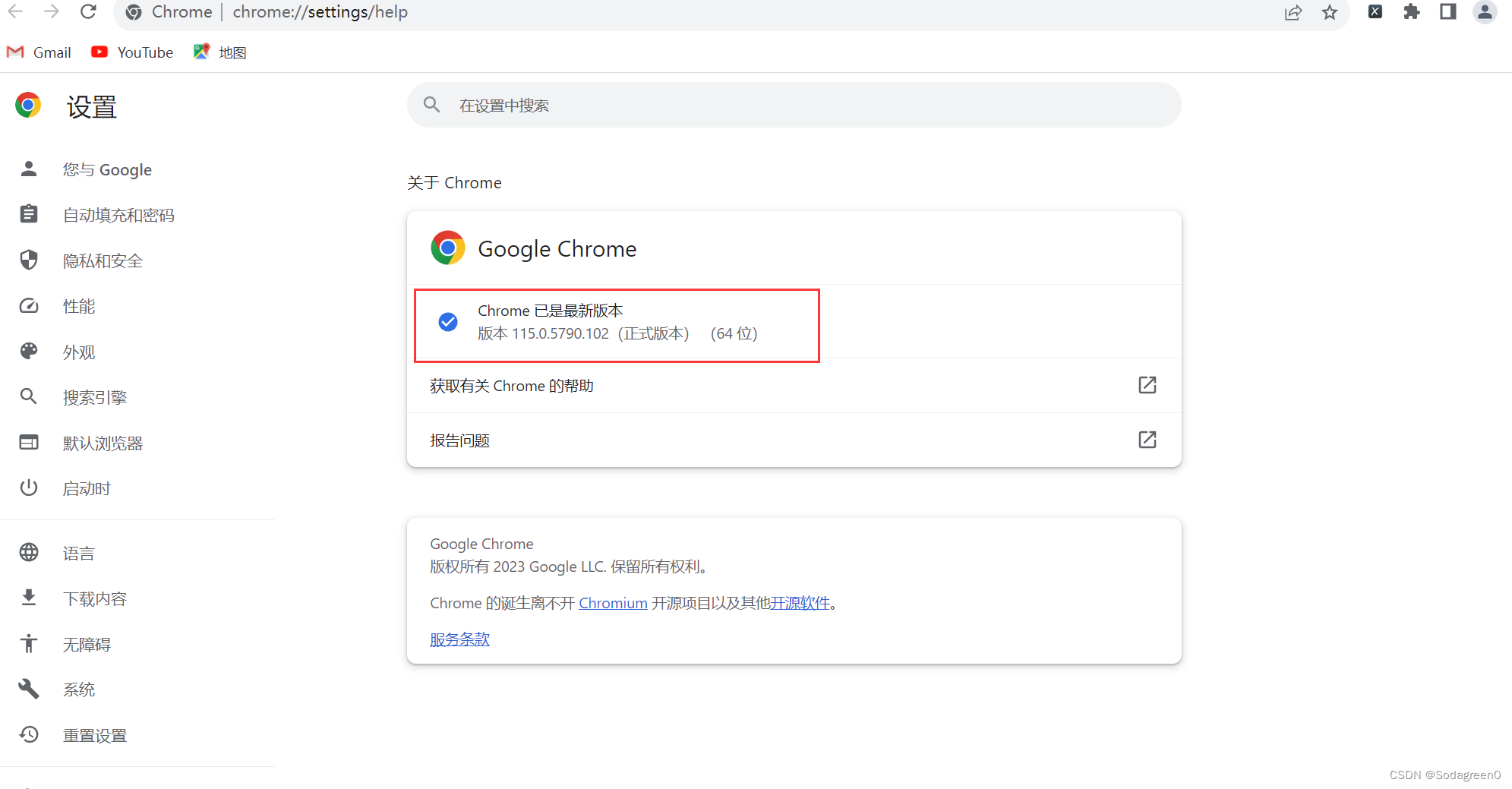The image size is (1512, 789).
Task: Bookmark this page with the star icon
Action: pos(1330,12)
